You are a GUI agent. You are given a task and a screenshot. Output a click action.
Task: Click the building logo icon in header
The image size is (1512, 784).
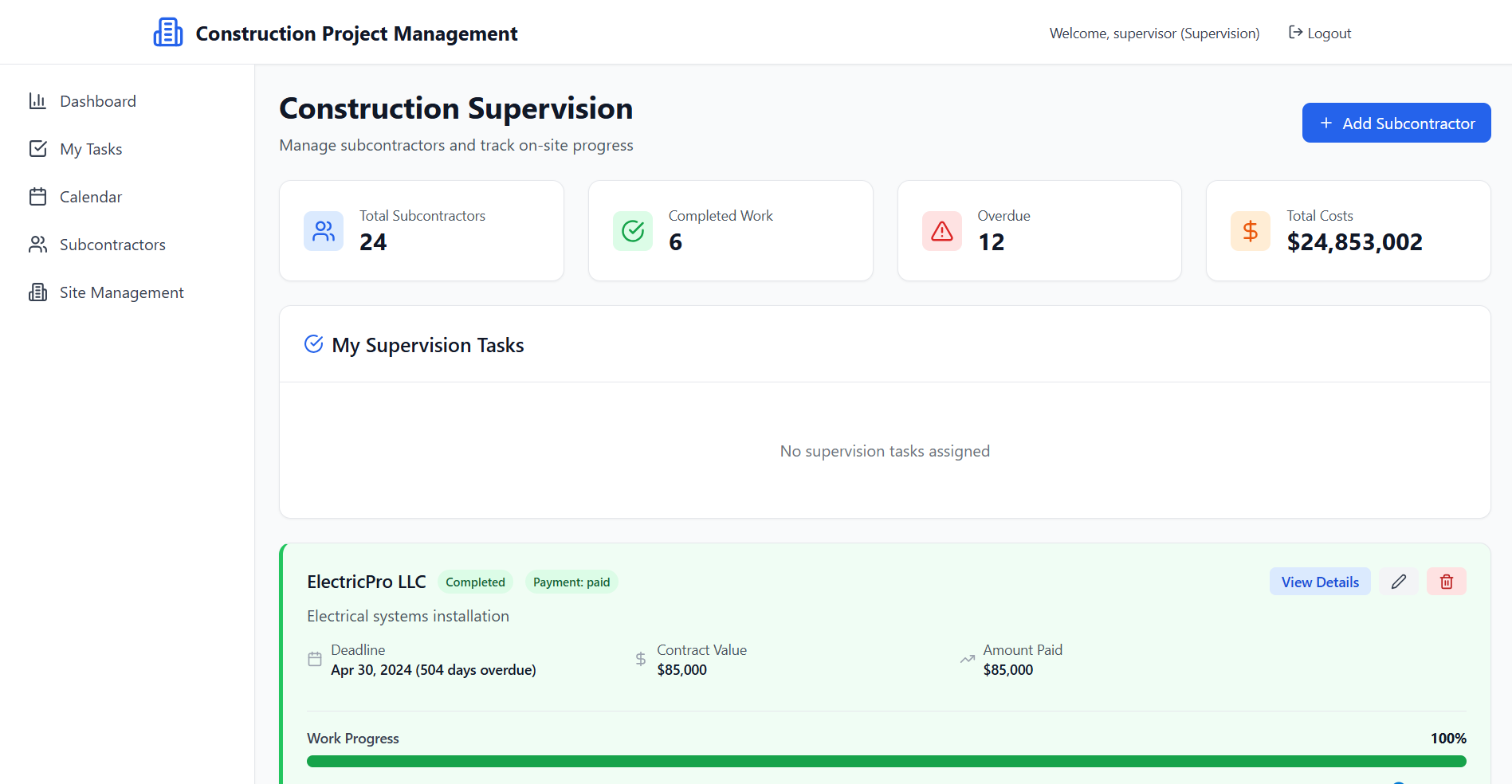(x=167, y=33)
